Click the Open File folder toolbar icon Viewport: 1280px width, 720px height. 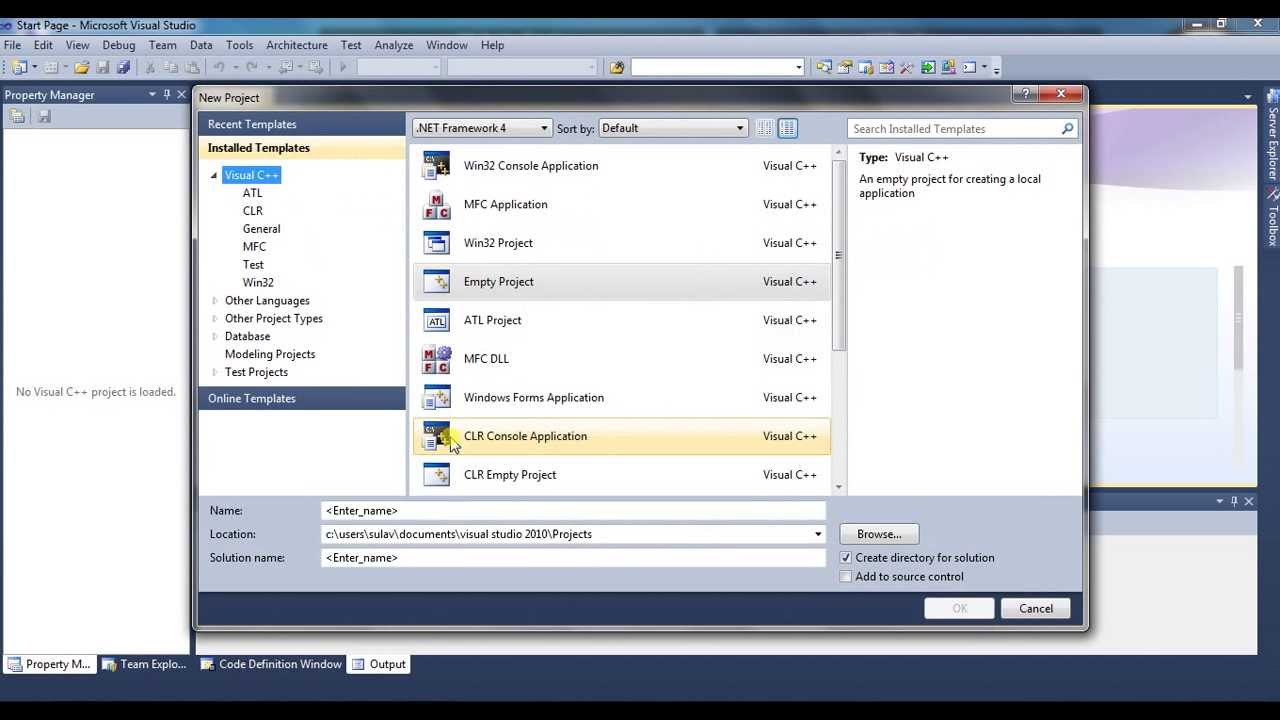(82, 67)
